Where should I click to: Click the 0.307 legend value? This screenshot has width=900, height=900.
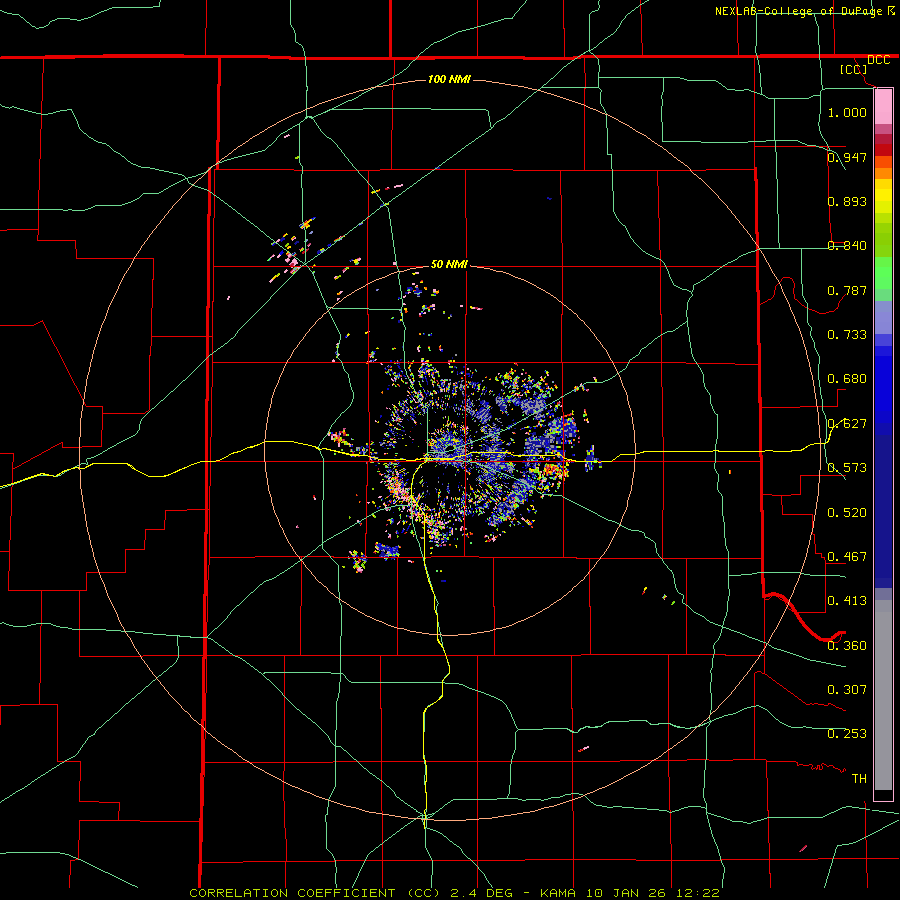click(x=847, y=689)
